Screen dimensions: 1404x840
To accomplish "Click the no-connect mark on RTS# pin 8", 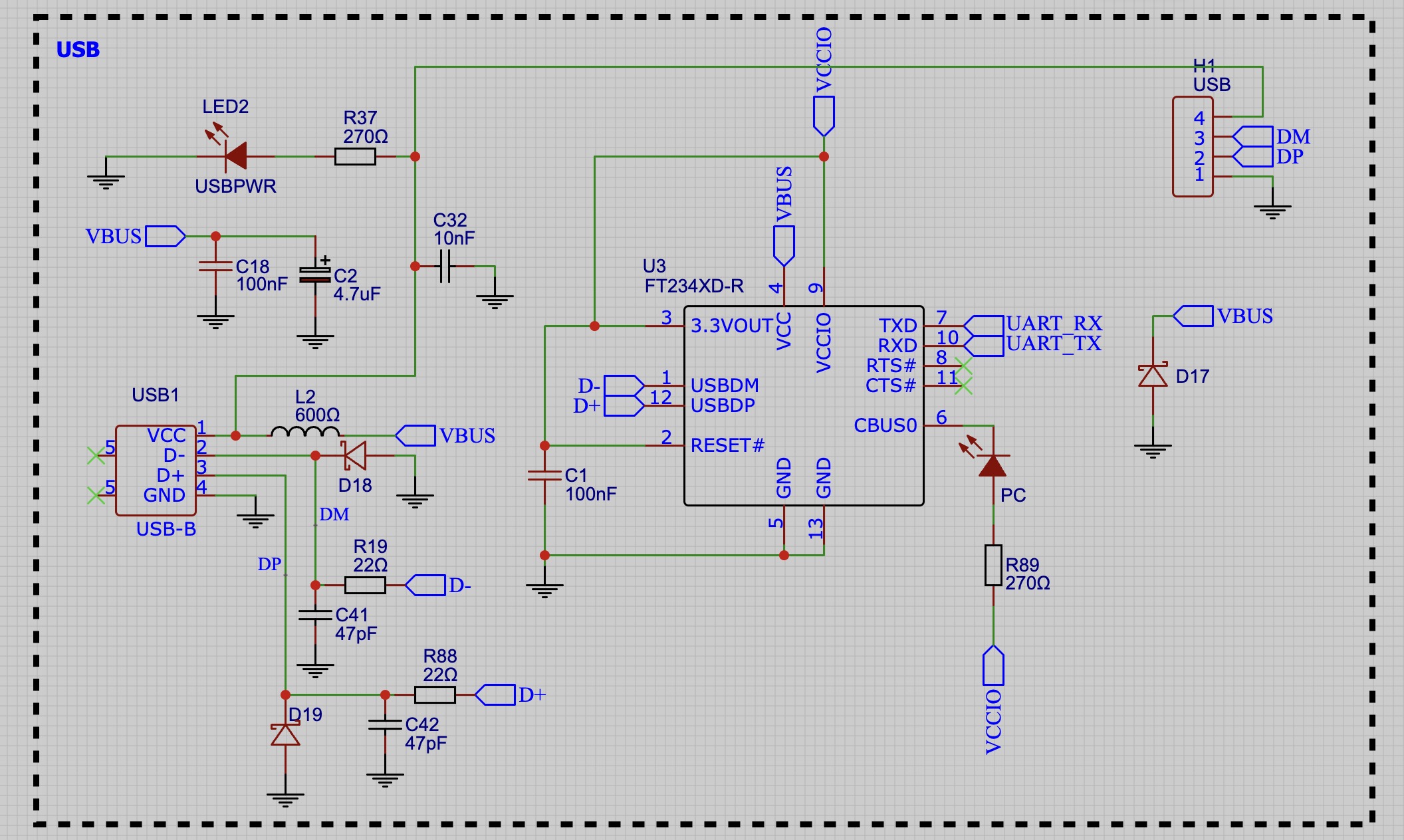I will [963, 366].
